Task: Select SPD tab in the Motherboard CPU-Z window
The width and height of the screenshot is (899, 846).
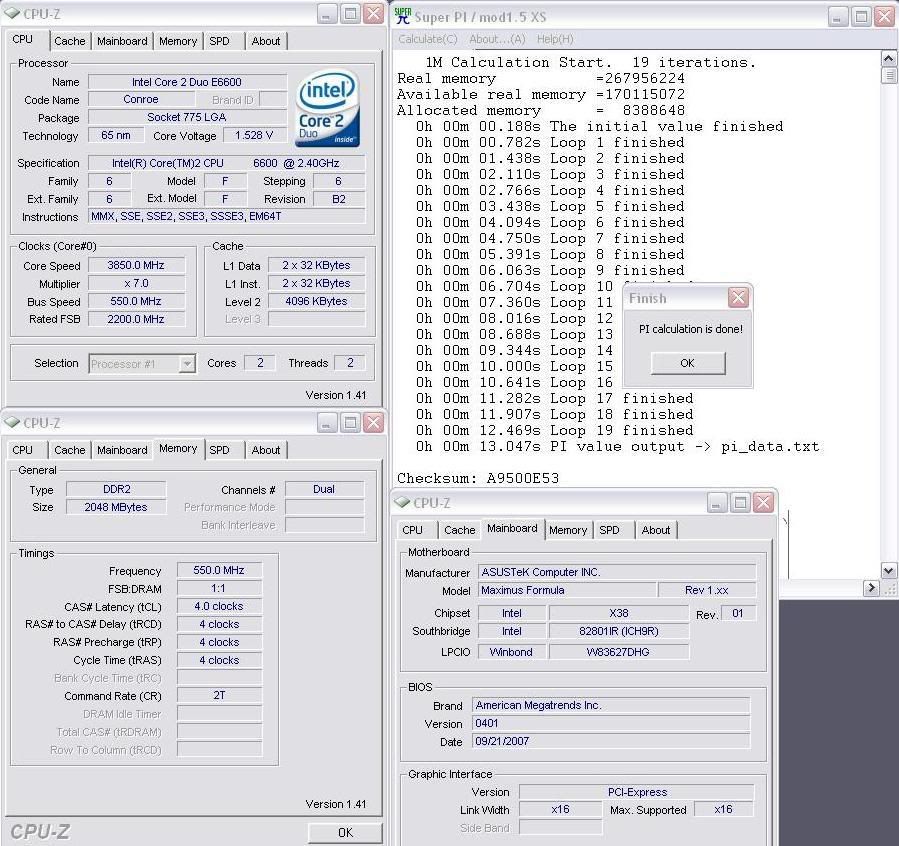Action: (609, 530)
